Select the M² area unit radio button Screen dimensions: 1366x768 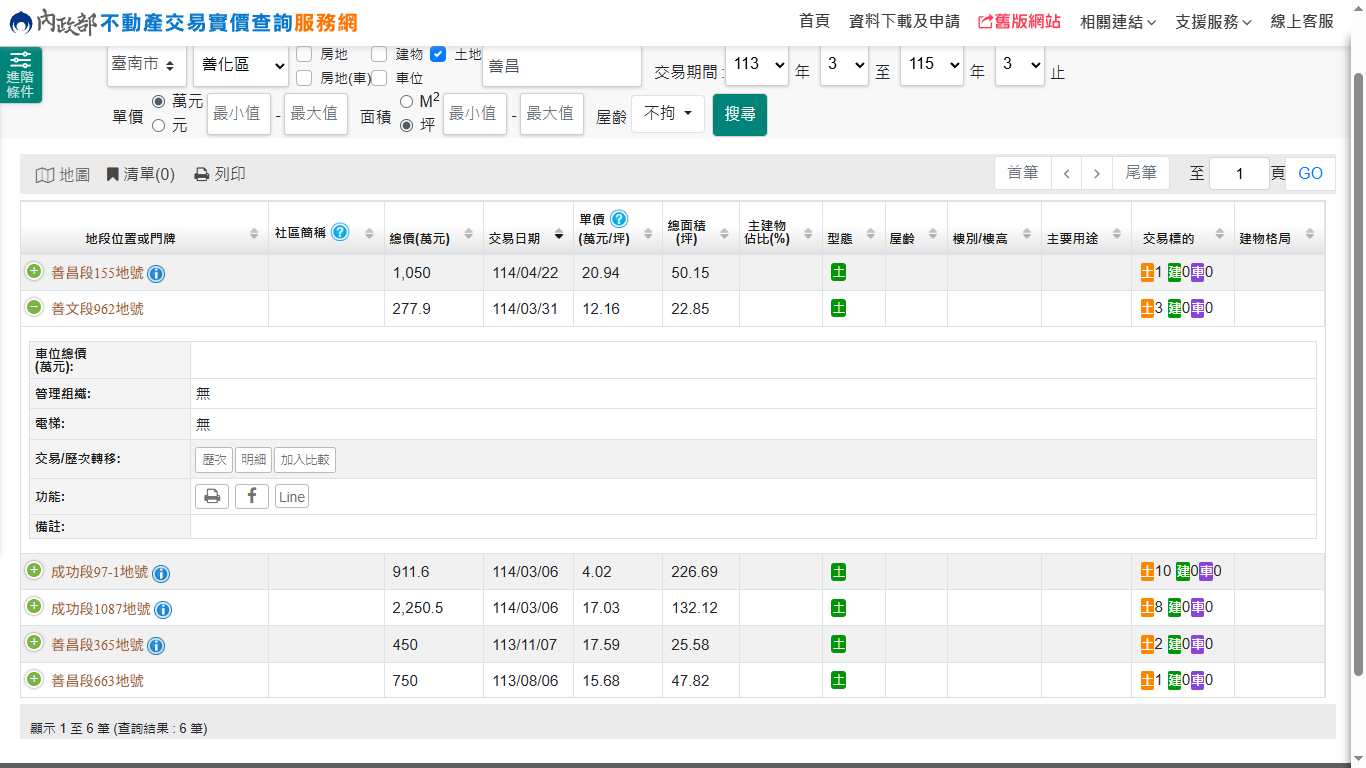(406, 101)
